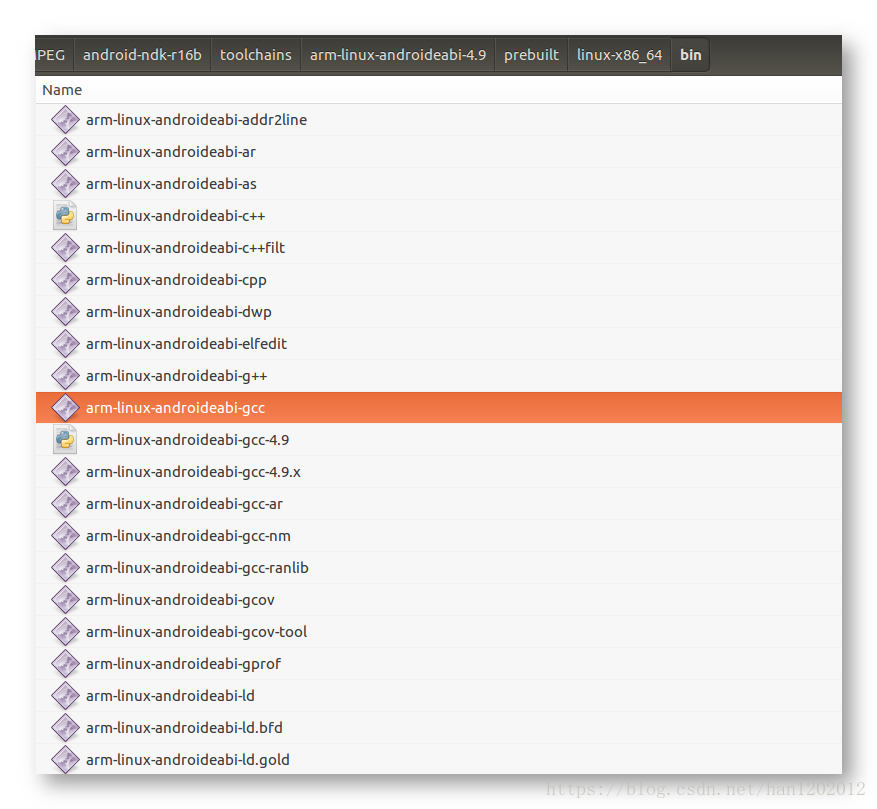Go to android-ndk-r16b in the path bar
This screenshot has height=809, width=877.
142,55
